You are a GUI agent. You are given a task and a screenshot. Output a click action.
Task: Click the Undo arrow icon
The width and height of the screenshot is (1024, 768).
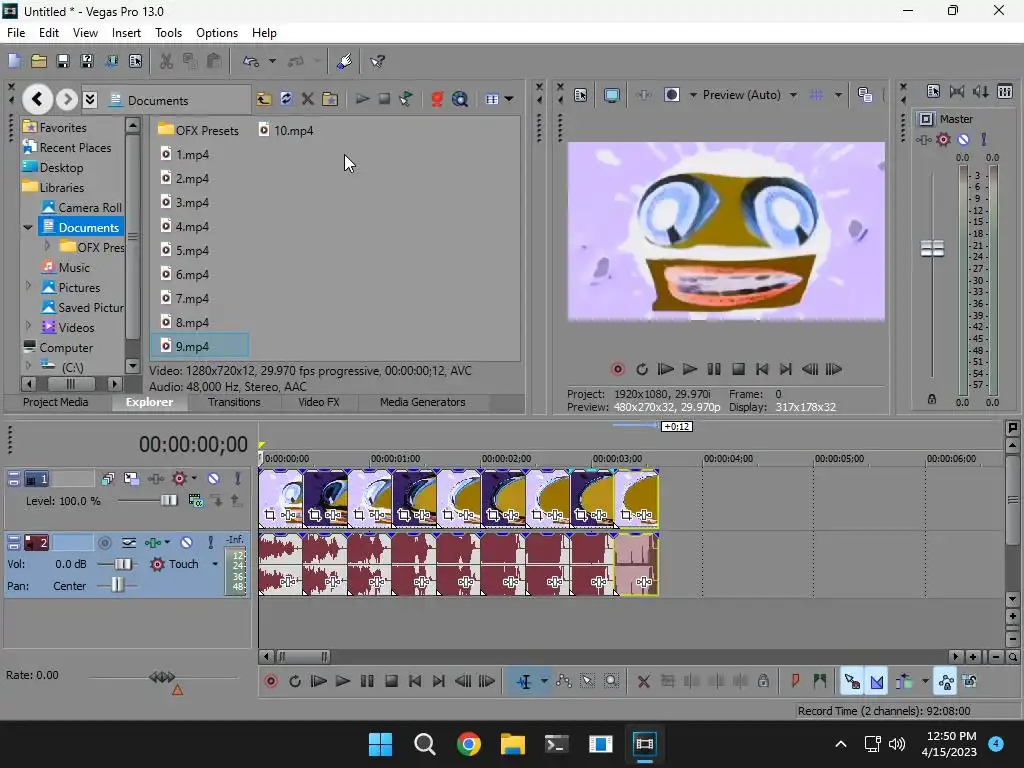tap(251, 61)
